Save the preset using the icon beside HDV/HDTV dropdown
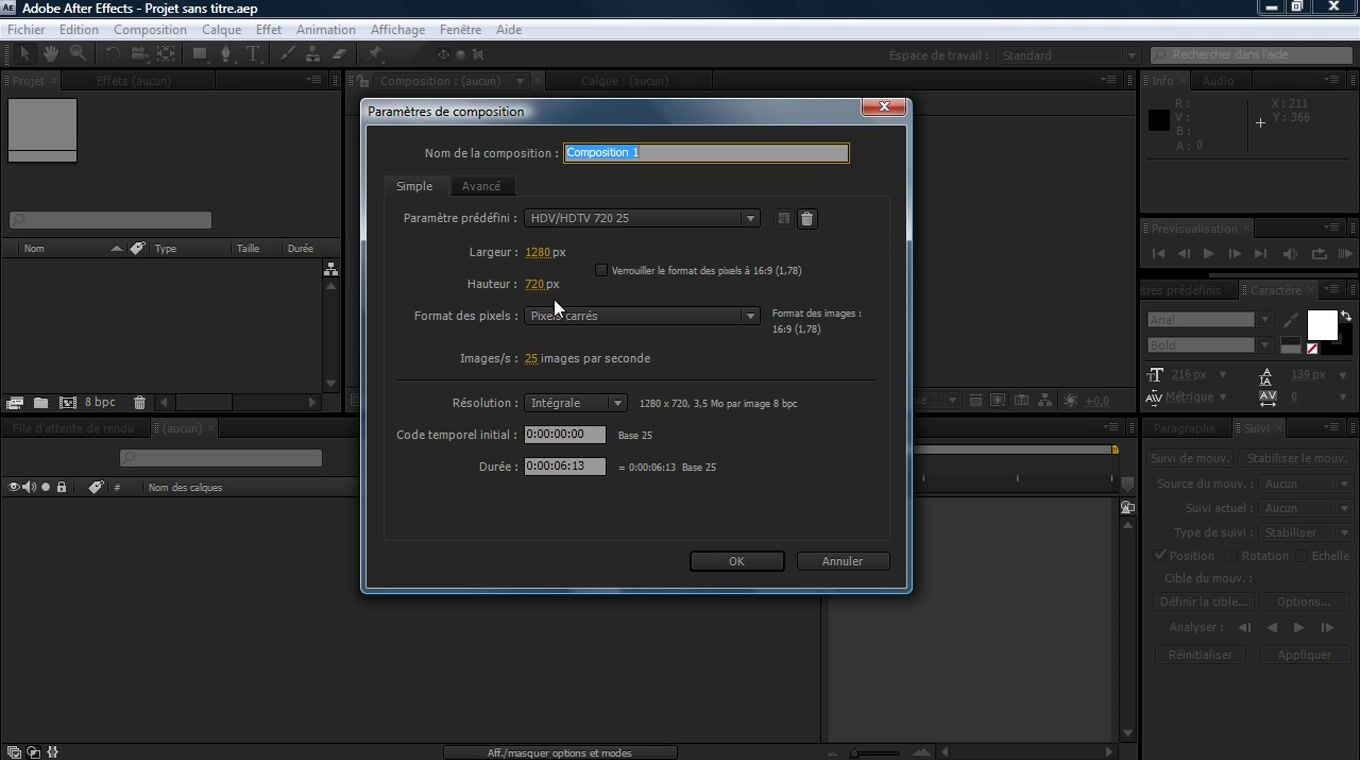The height and width of the screenshot is (760, 1360). (x=784, y=219)
